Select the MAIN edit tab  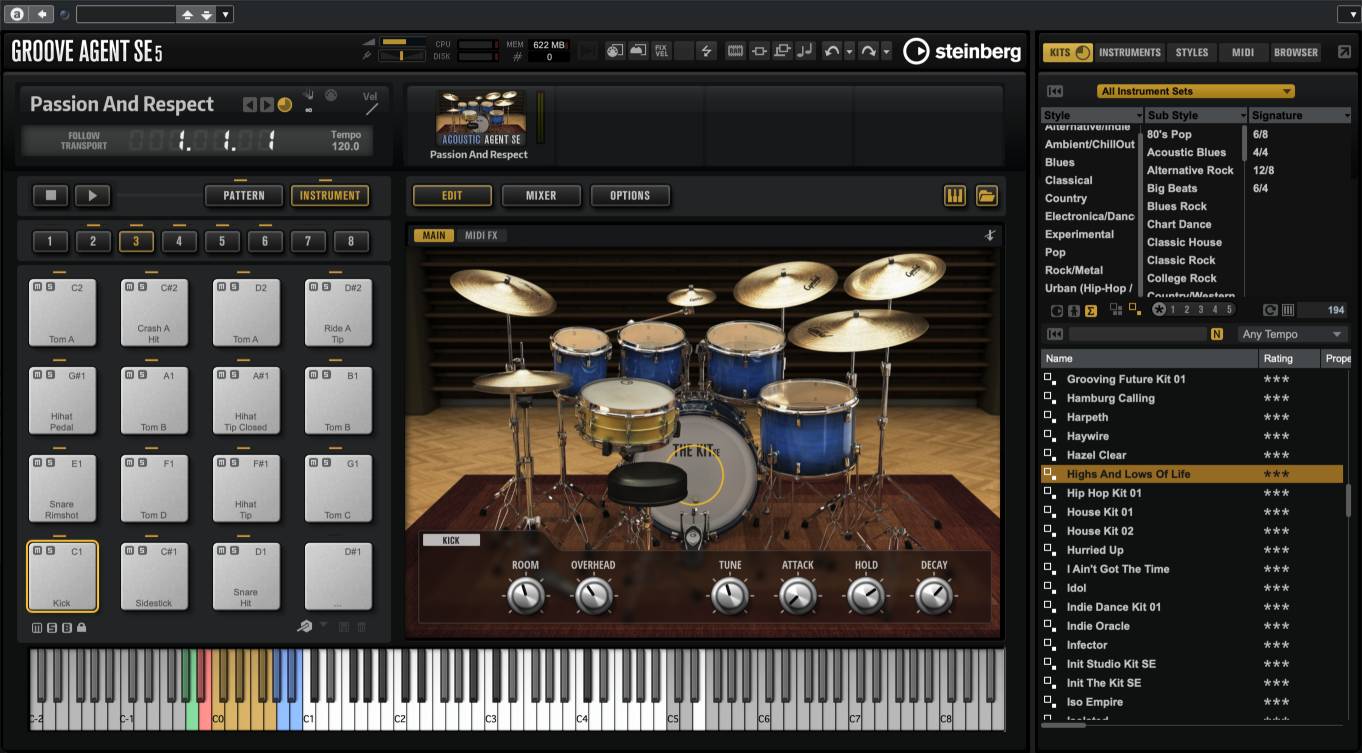pos(434,236)
